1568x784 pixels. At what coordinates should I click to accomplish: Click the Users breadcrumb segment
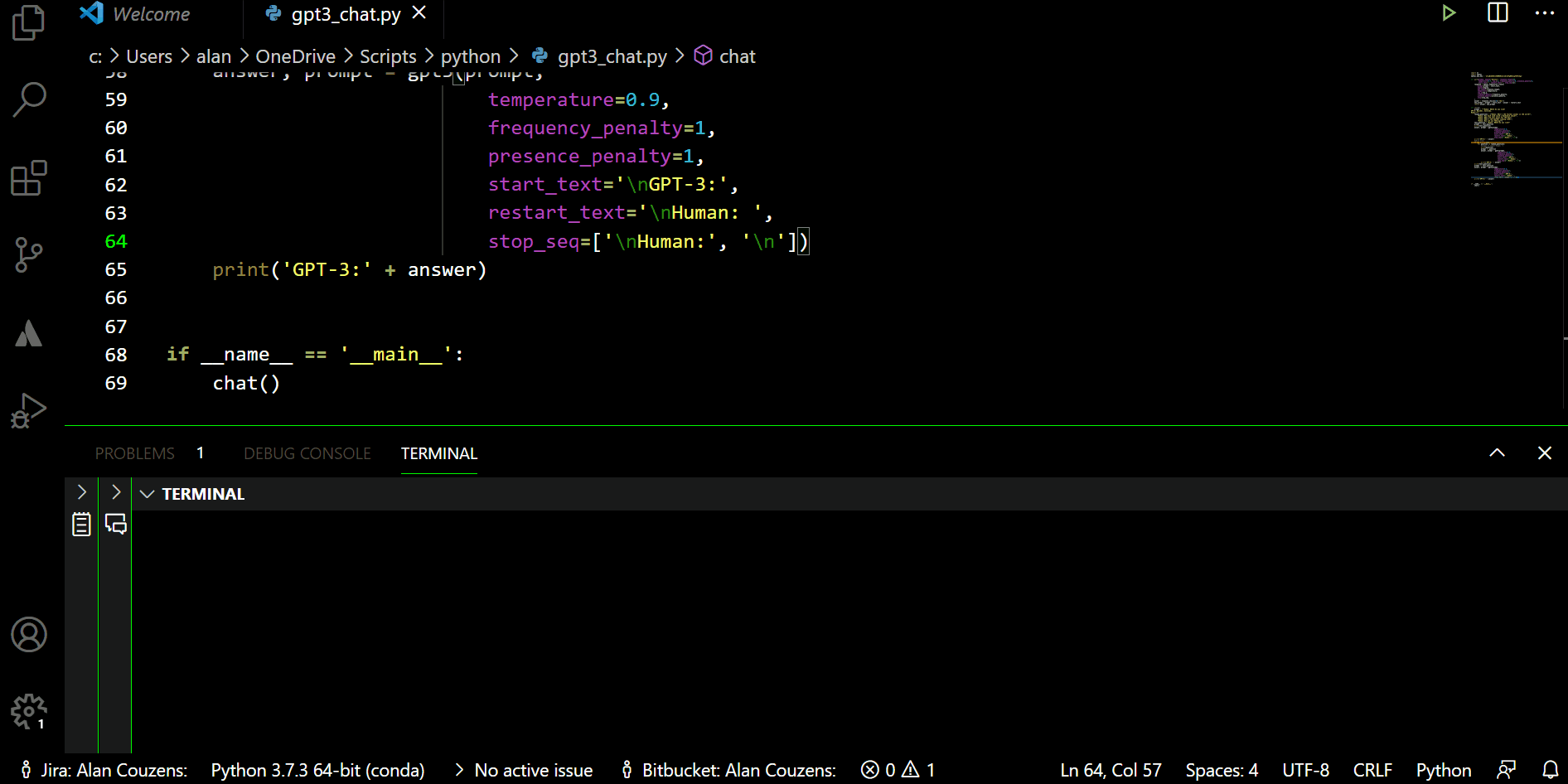[x=149, y=56]
